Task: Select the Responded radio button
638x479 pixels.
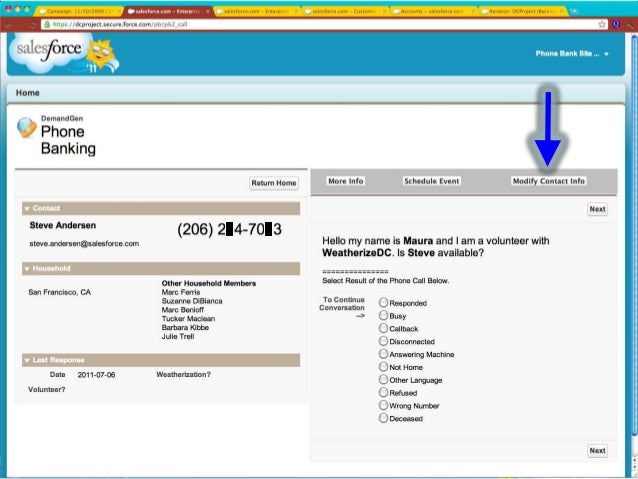Action: coord(383,302)
